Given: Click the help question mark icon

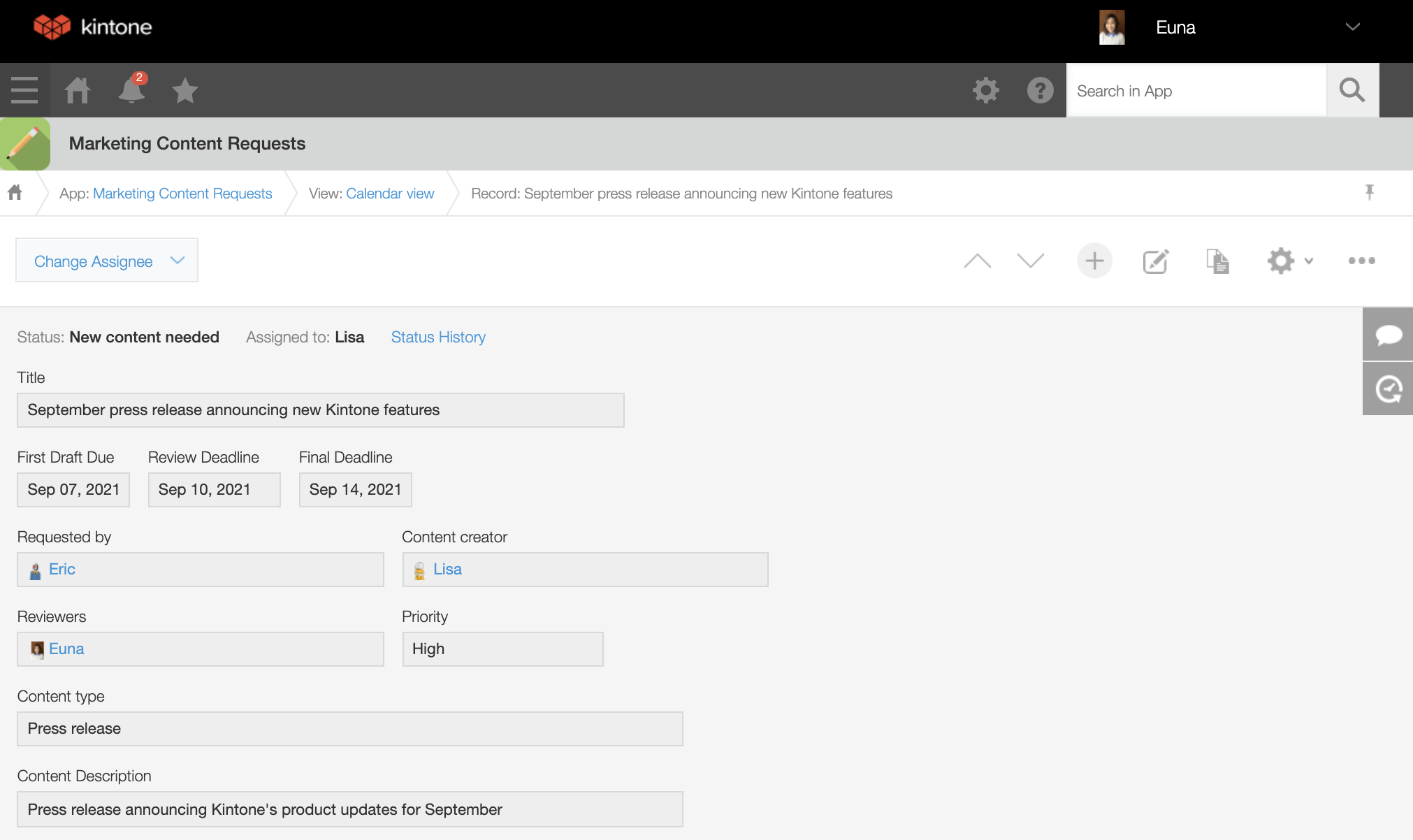Looking at the screenshot, I should (1040, 90).
